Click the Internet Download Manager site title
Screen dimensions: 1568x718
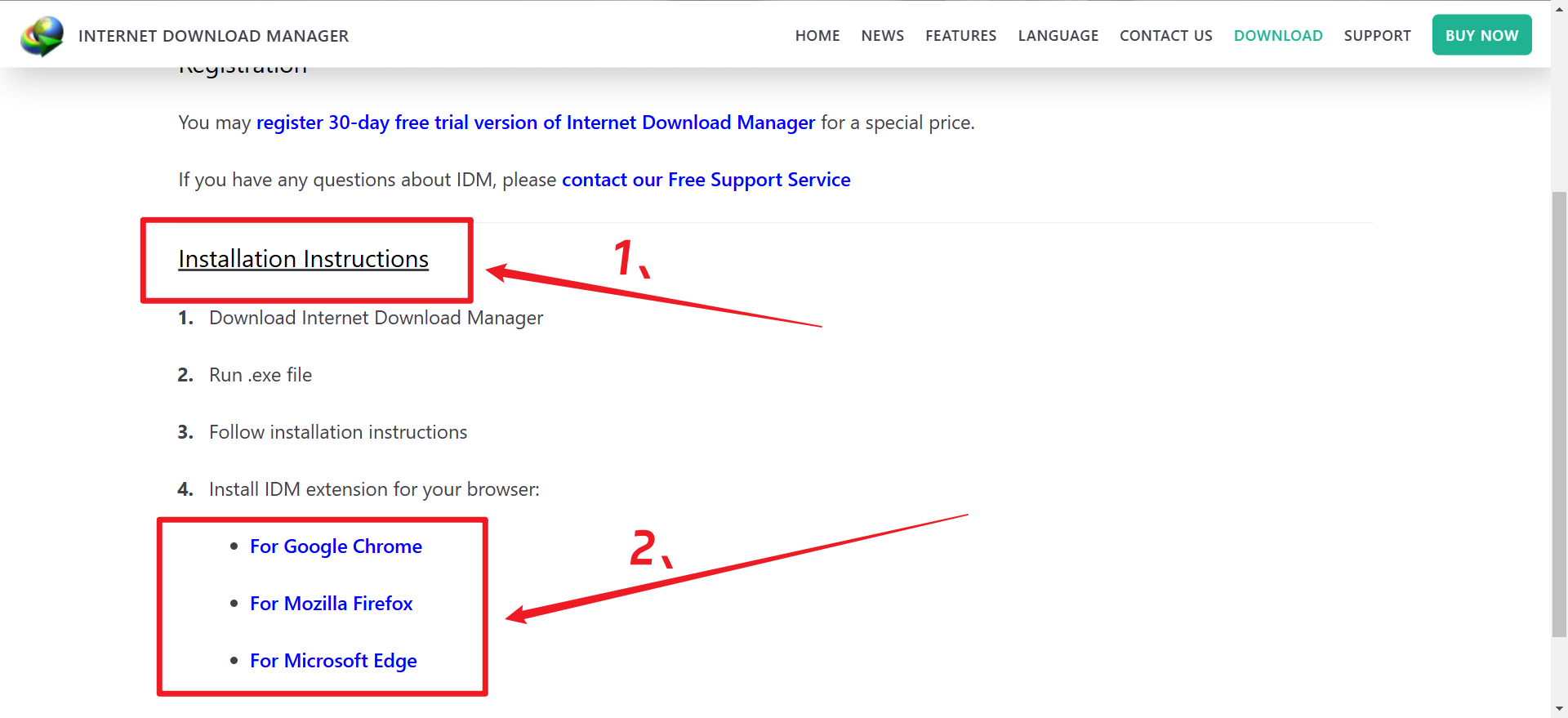(x=213, y=36)
